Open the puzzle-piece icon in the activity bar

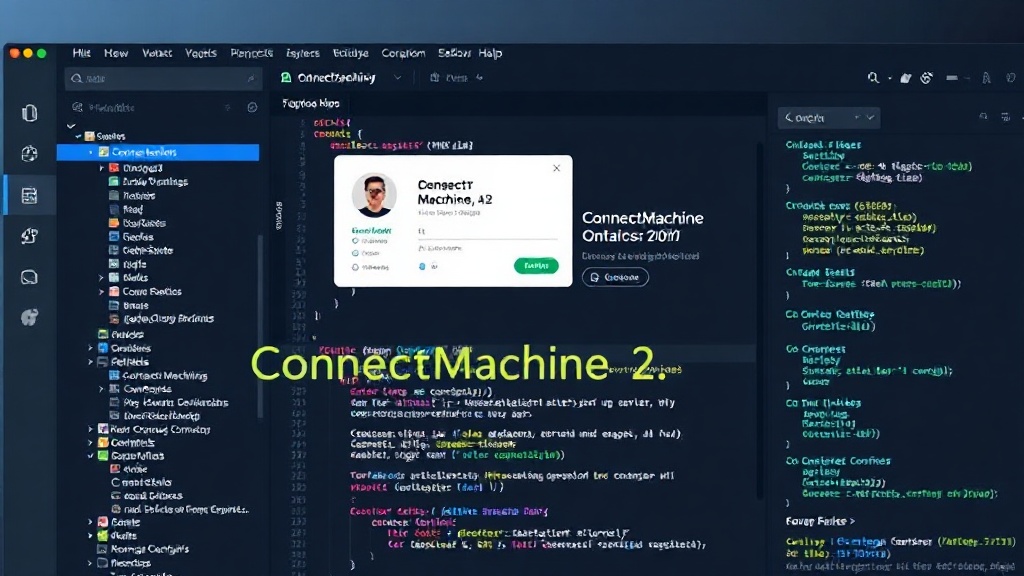click(29, 236)
